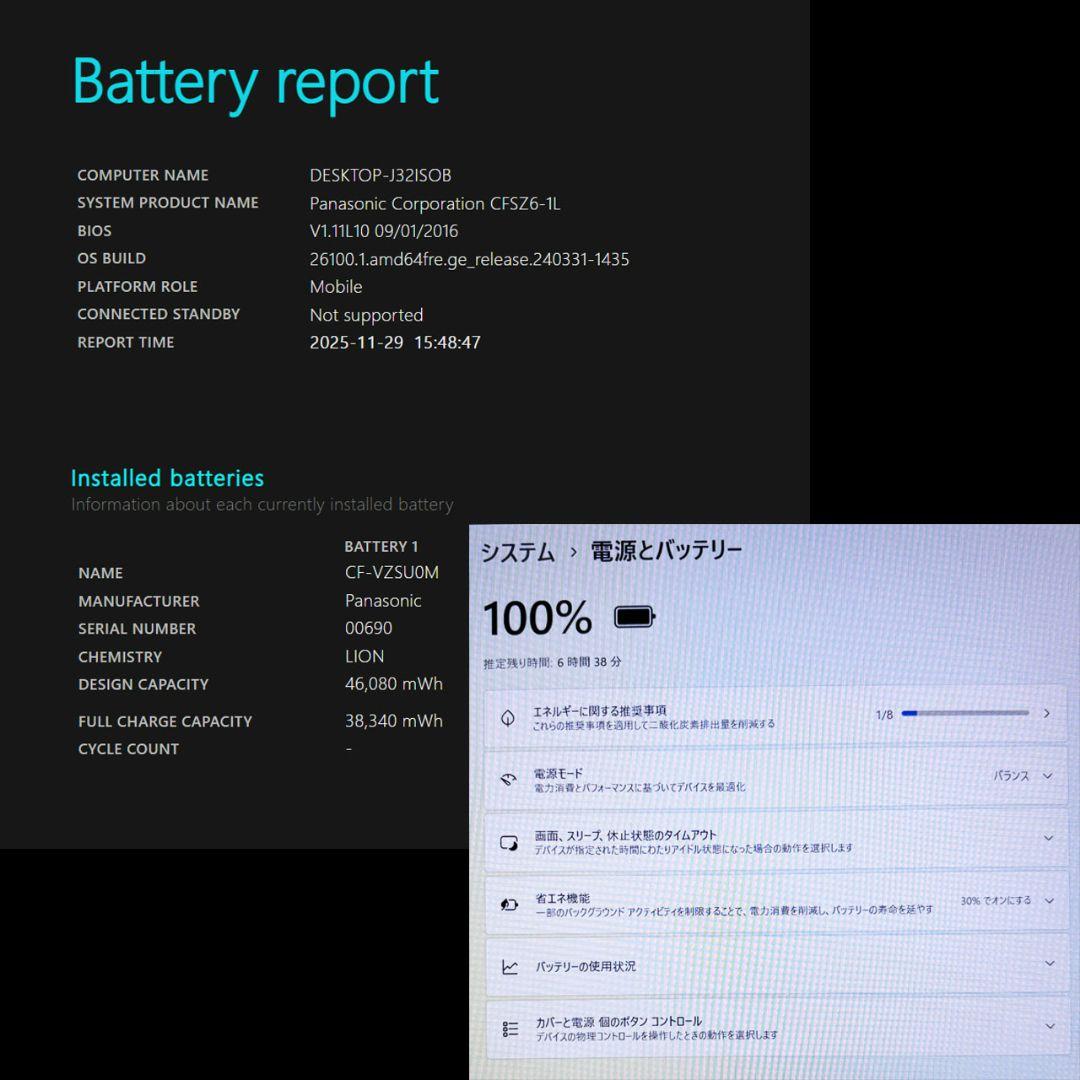Click the カバーと電源 controls list icon
Screen dimensions: 1080x1080
(x=510, y=1028)
